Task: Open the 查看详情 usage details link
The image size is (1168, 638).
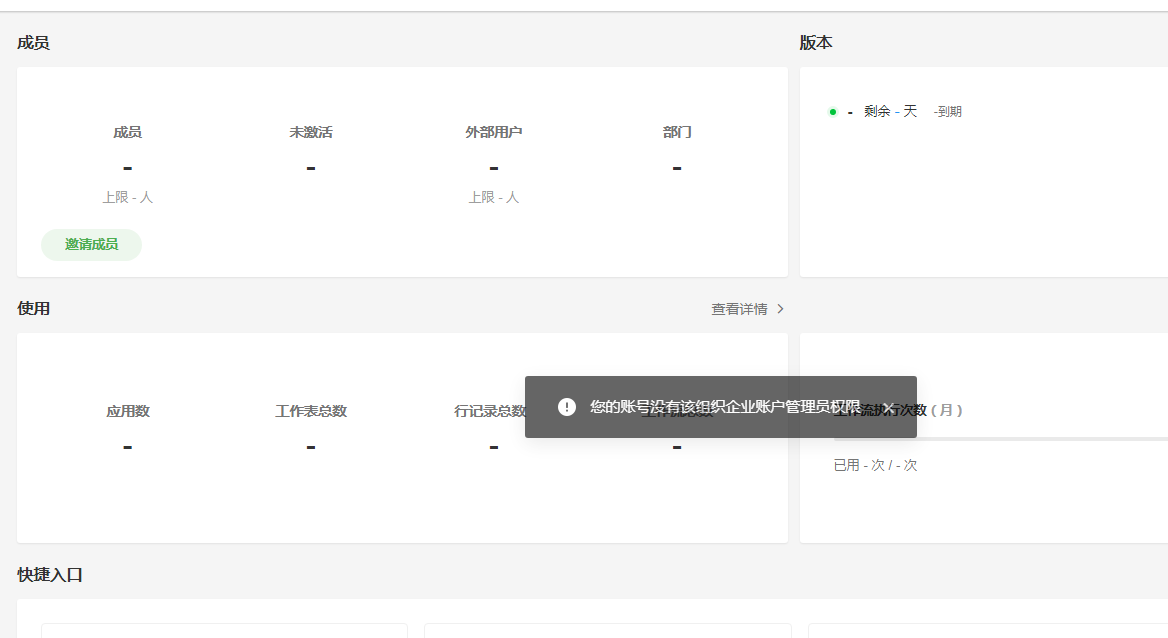Action: pos(740,310)
